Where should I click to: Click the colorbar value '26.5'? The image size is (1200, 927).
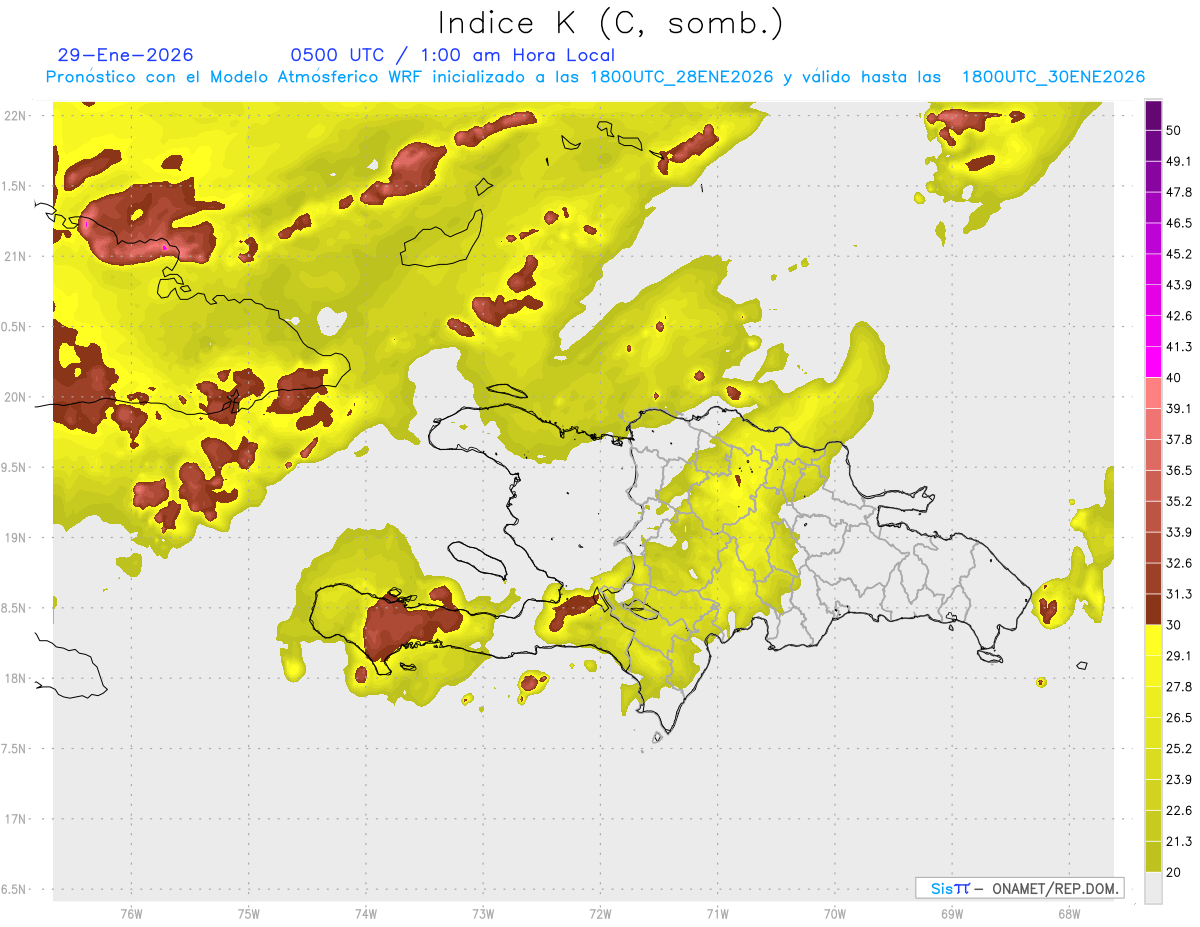pos(1179,717)
